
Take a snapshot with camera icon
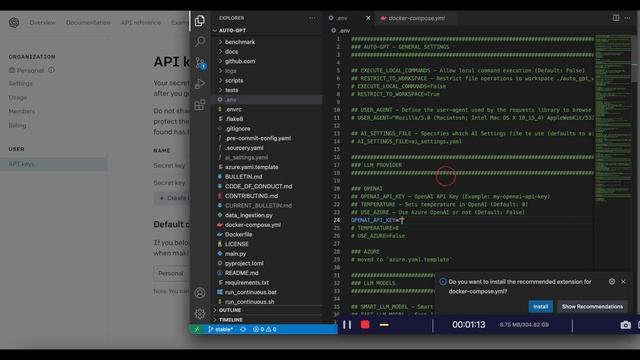click(625, 325)
